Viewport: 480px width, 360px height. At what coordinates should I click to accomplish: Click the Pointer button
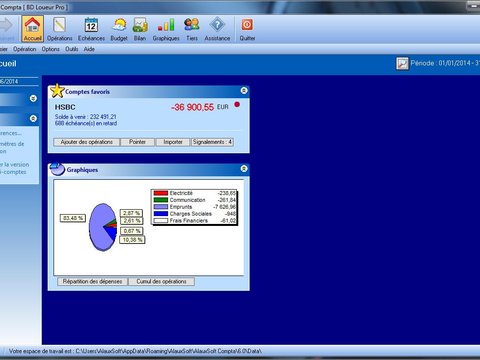(x=137, y=142)
